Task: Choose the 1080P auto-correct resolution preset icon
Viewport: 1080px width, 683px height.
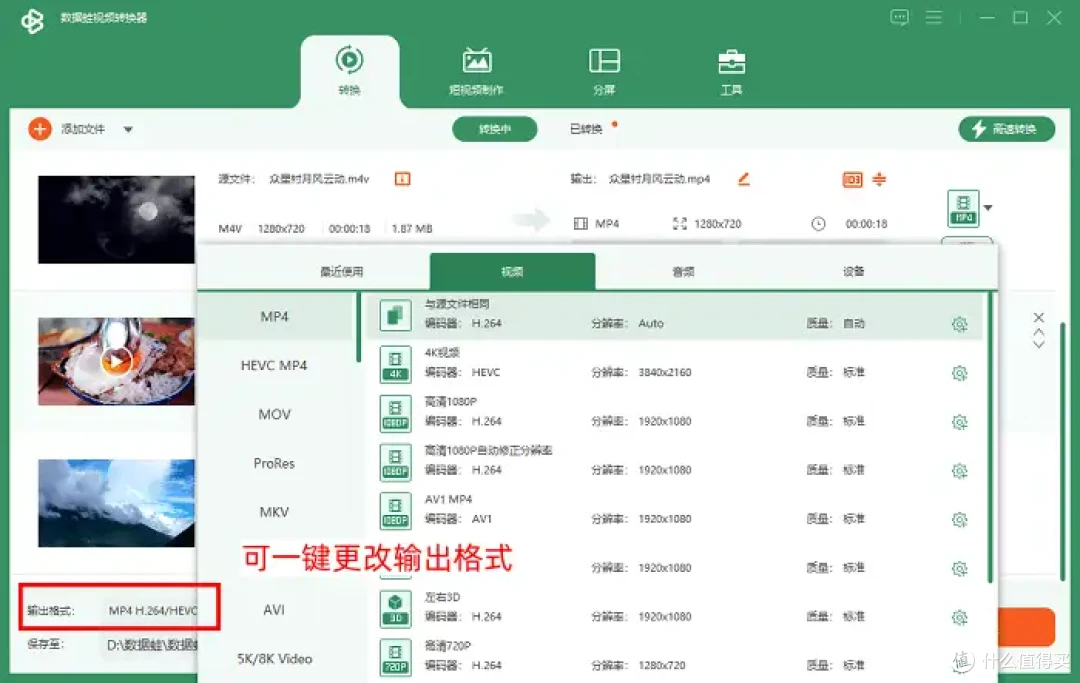Action: [395, 462]
